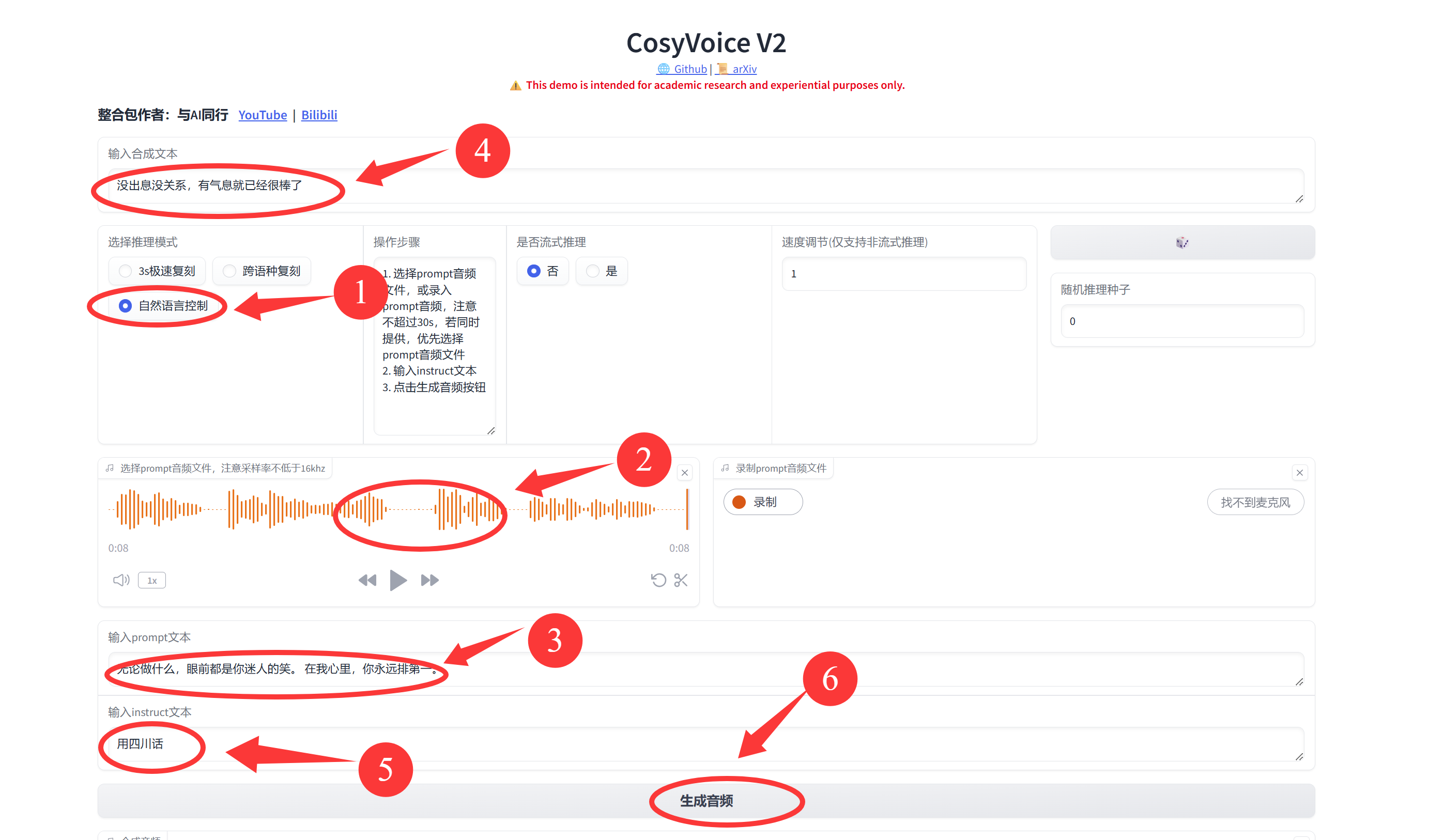Click the 生成音频 generate button

click(x=706, y=801)
